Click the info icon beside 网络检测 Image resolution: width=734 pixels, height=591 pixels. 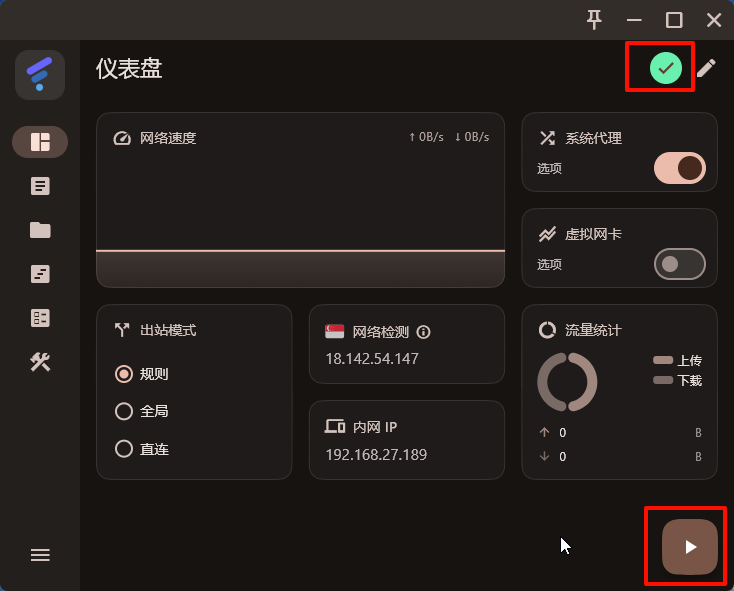(x=423, y=332)
